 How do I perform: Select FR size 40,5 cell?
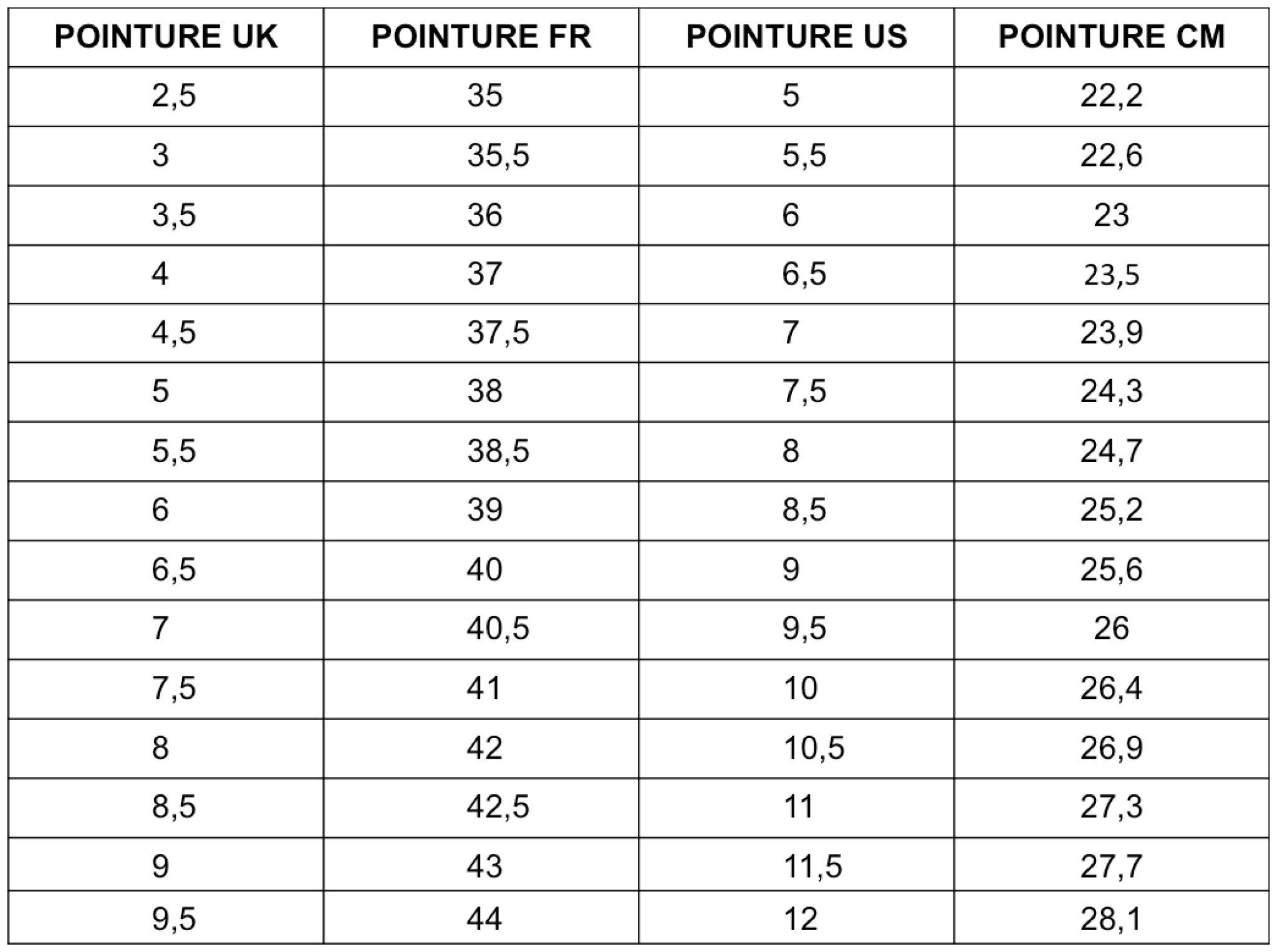click(498, 628)
